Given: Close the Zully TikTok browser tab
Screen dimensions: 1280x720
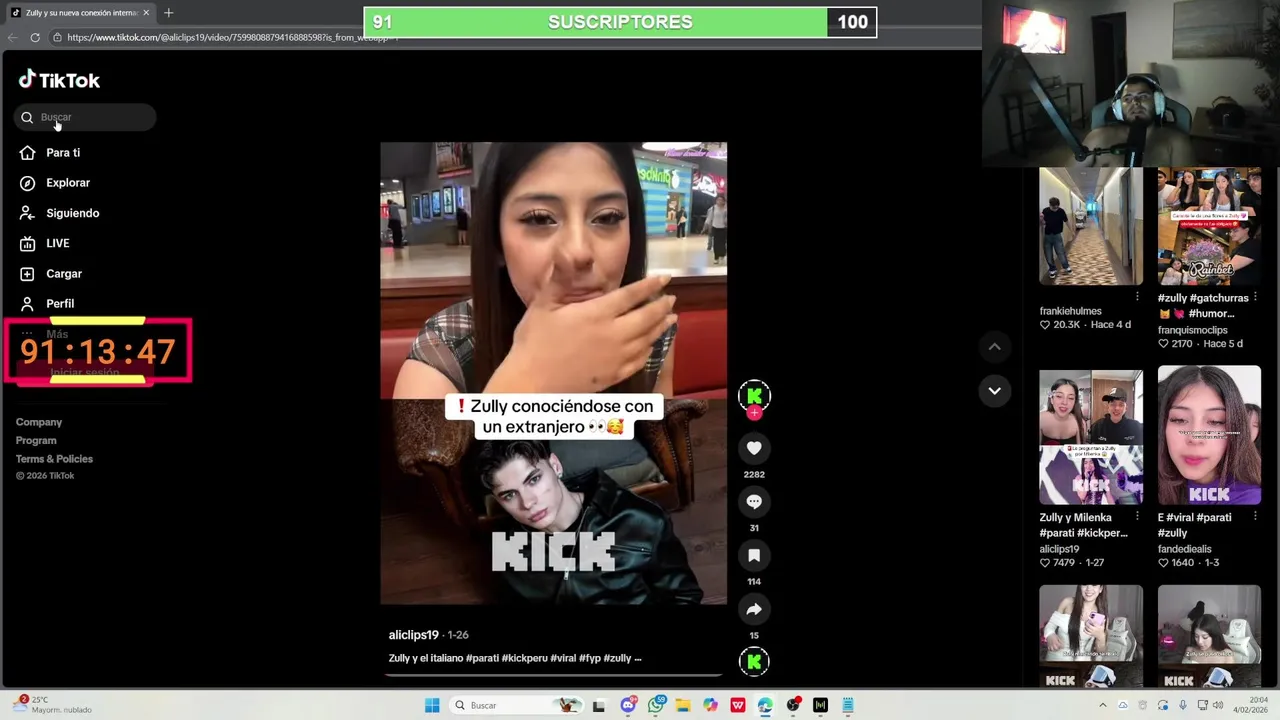Looking at the screenshot, I should [146, 13].
